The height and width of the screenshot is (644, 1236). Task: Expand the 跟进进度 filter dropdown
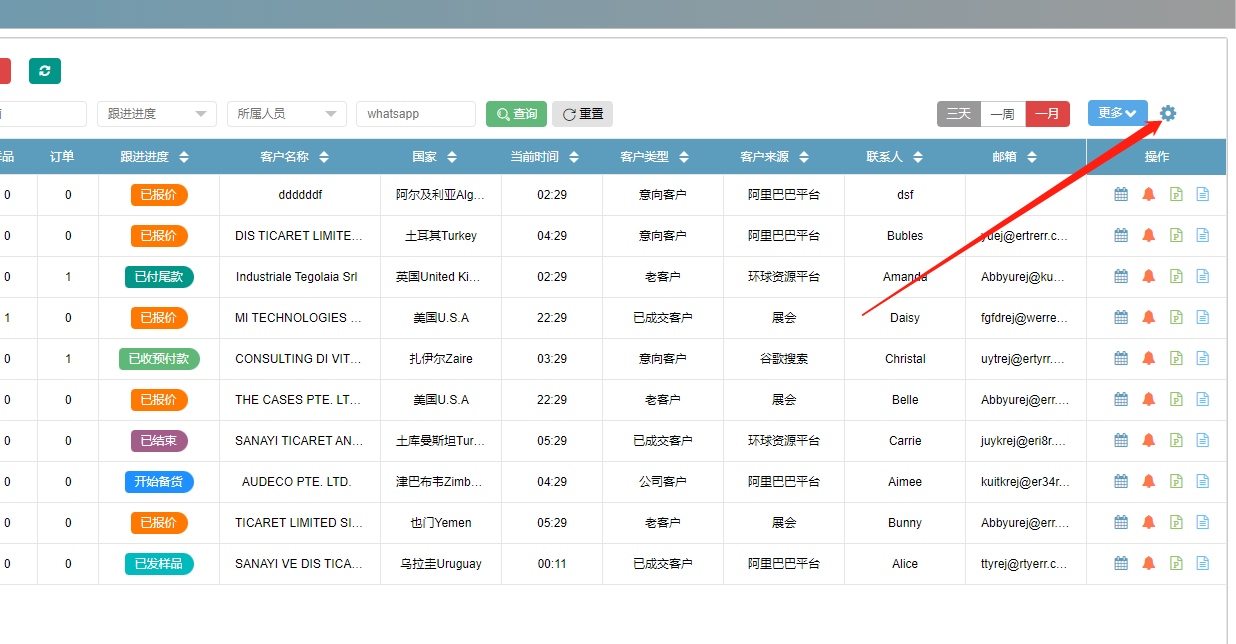157,114
